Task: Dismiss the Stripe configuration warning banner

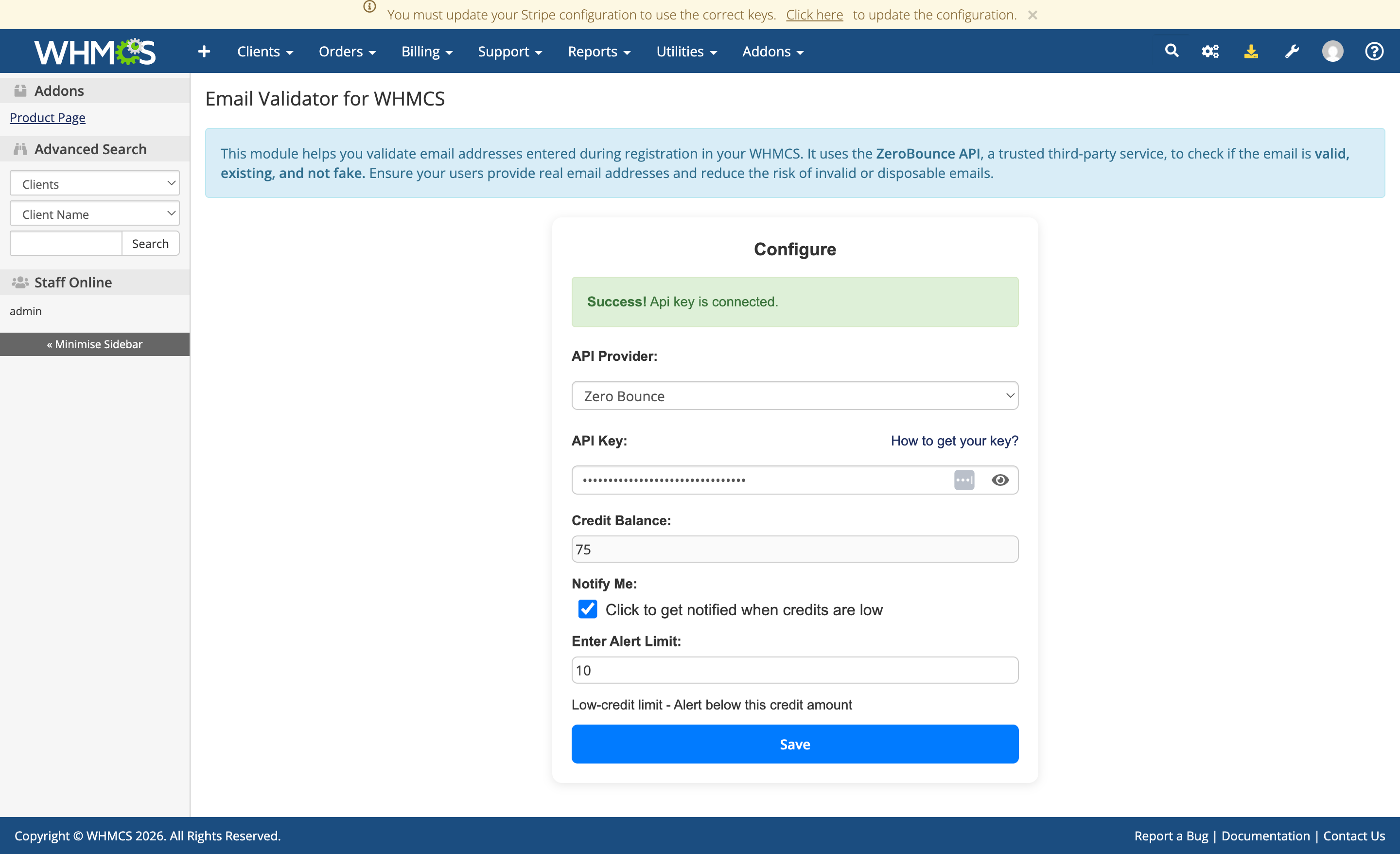Action: pyautogui.click(x=1032, y=16)
